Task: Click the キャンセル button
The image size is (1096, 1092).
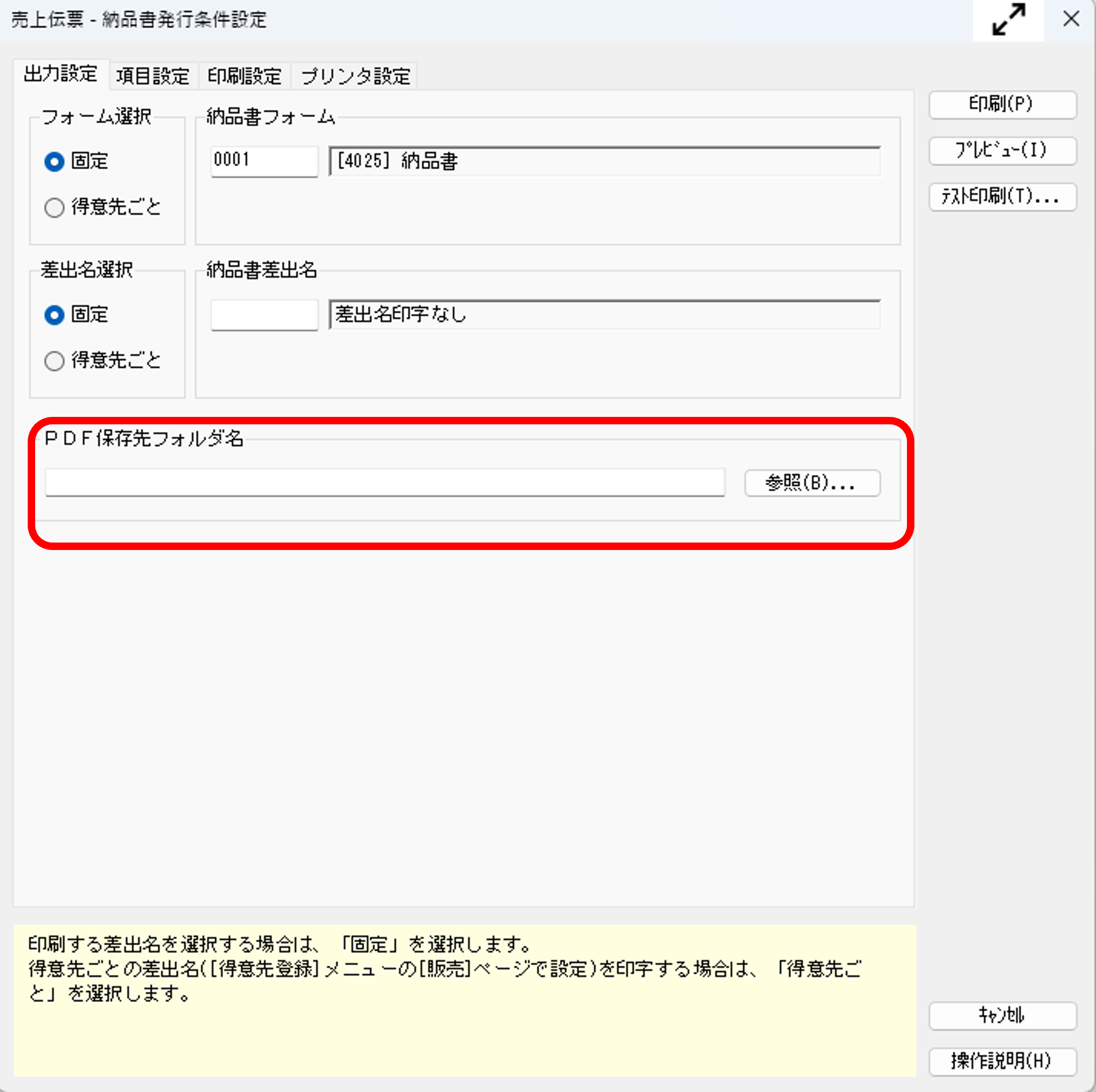Action: click(1002, 1015)
